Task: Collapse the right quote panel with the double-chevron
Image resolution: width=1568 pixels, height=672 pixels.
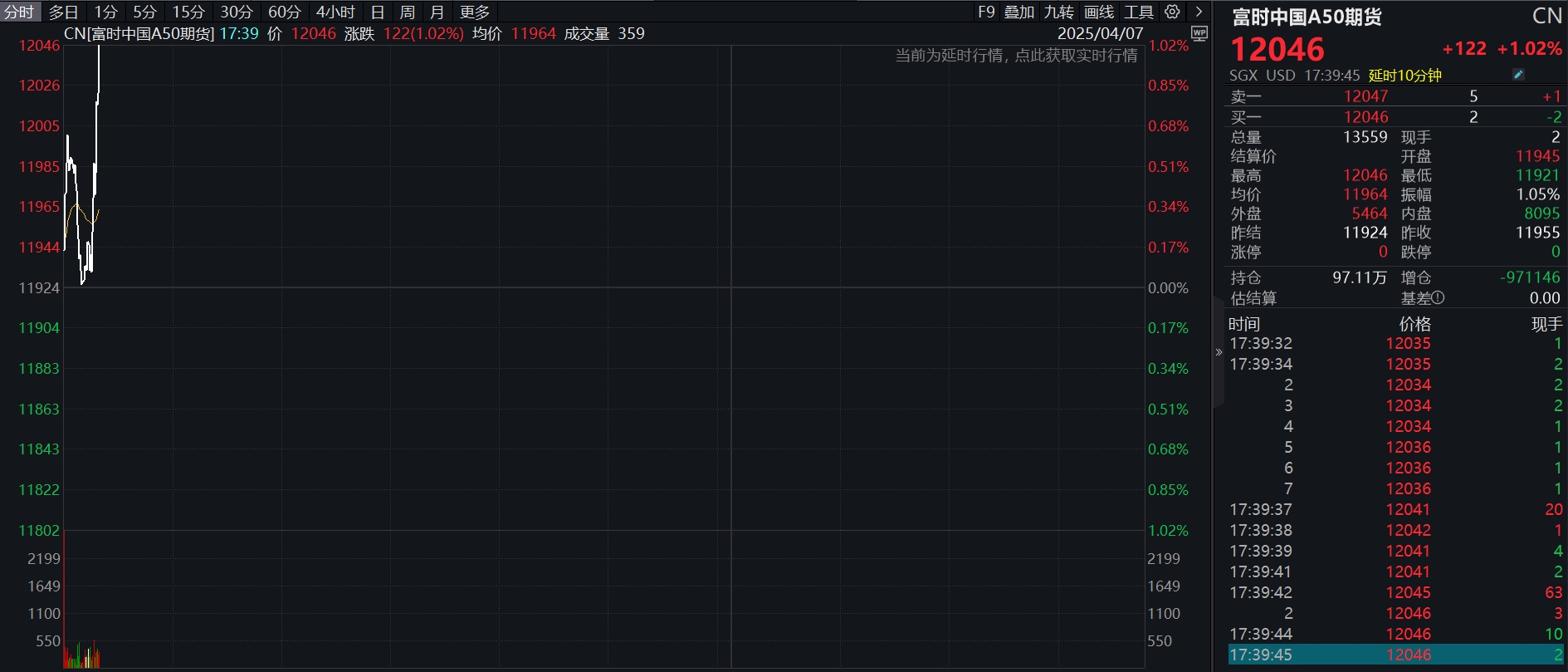Action: click(x=1219, y=352)
